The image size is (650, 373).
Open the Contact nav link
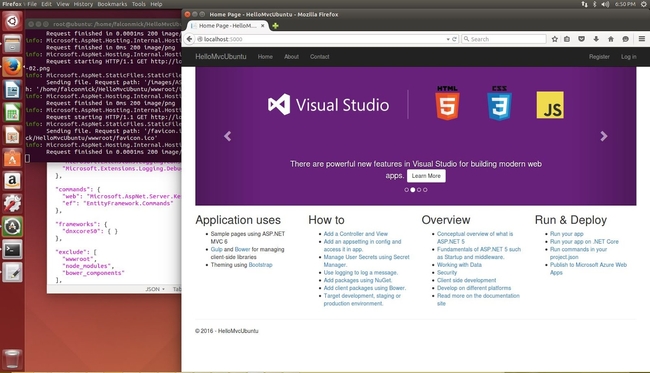pyautogui.click(x=320, y=57)
